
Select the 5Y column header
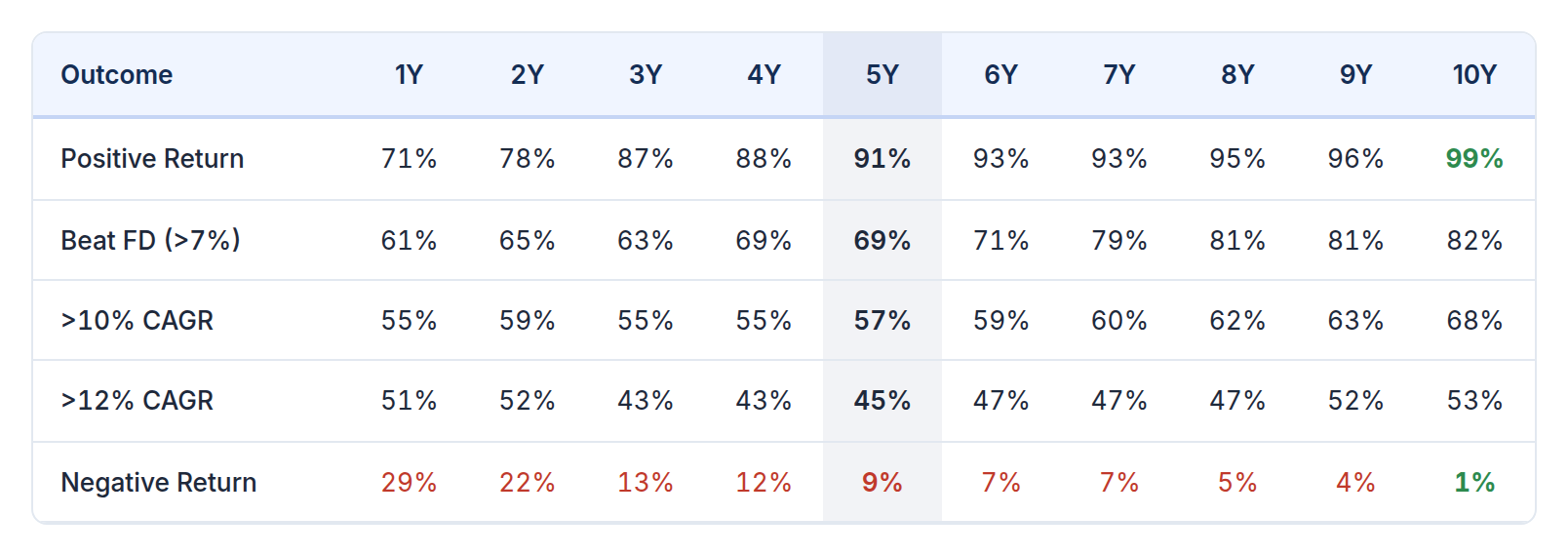coord(882,75)
